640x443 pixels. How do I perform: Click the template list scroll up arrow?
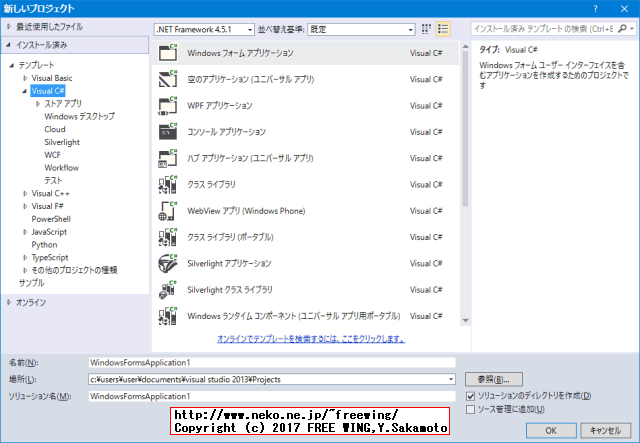tap(465, 47)
